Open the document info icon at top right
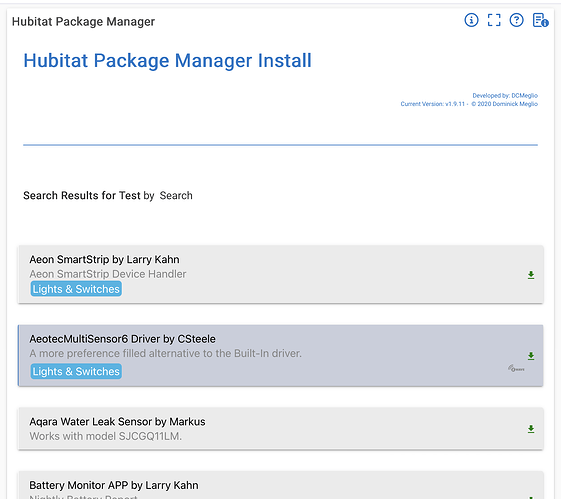This screenshot has height=499, width=561. coord(540,20)
